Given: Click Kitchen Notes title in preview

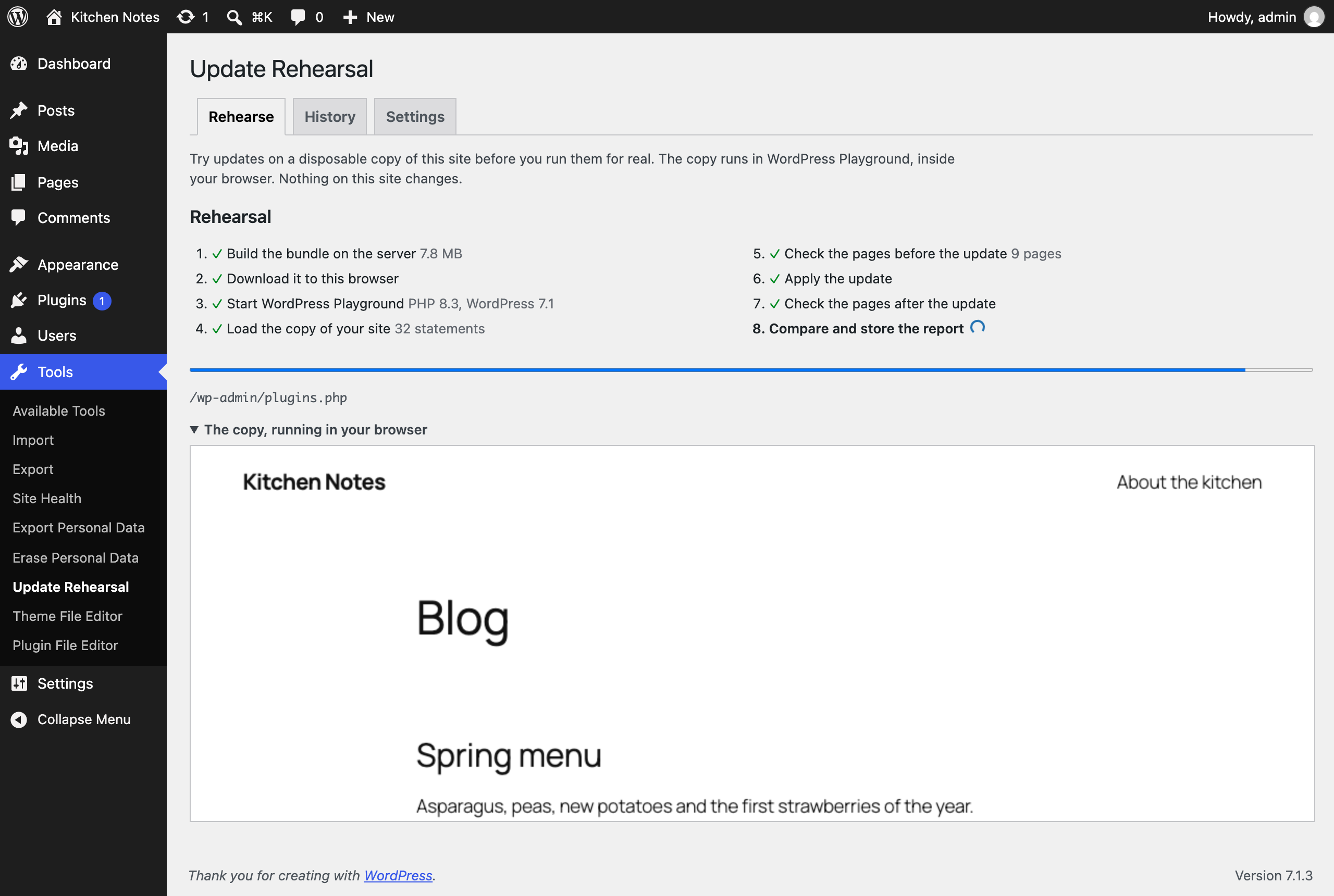Looking at the screenshot, I should [314, 482].
